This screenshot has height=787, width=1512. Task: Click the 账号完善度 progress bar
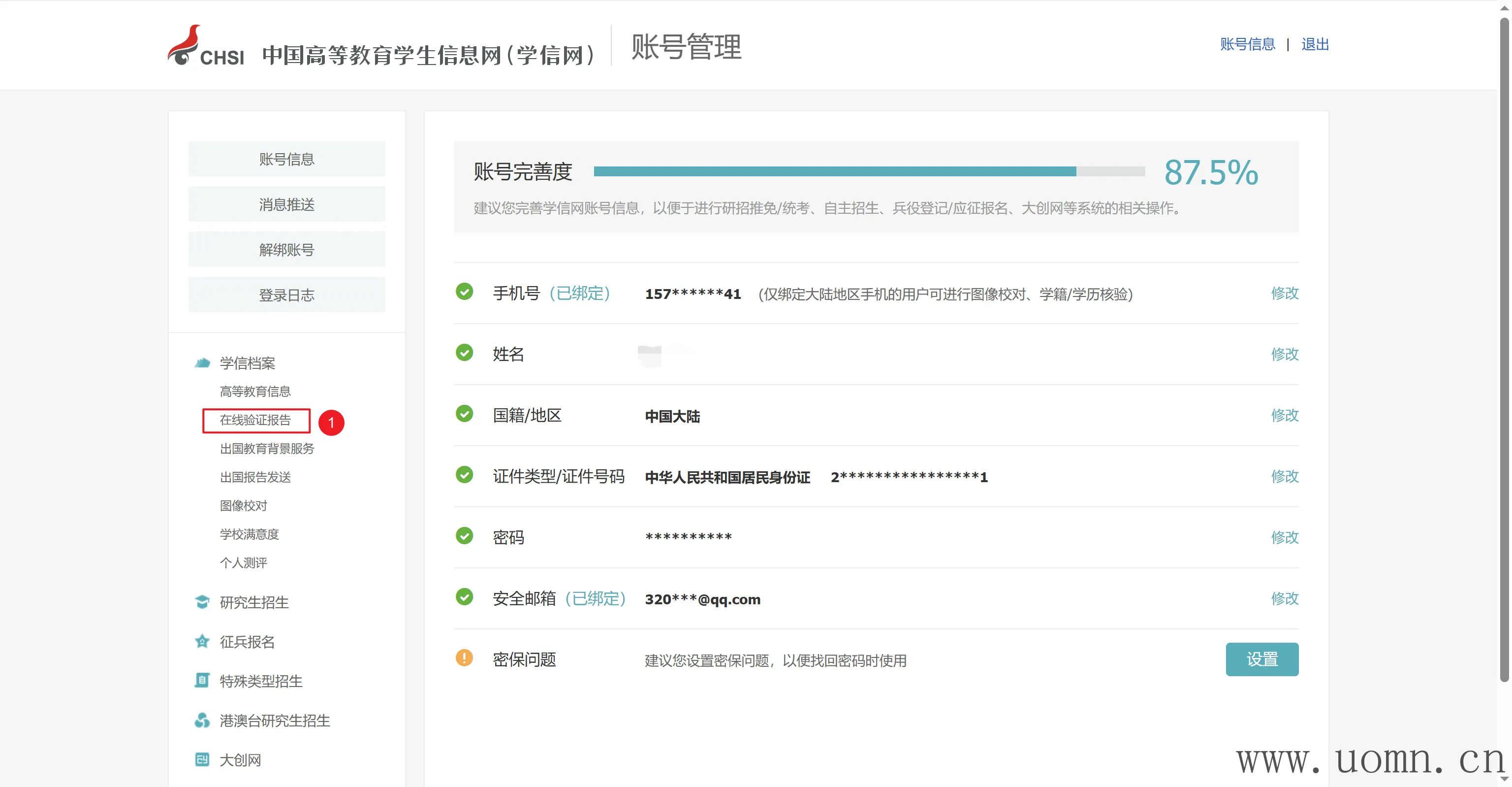[x=869, y=171]
